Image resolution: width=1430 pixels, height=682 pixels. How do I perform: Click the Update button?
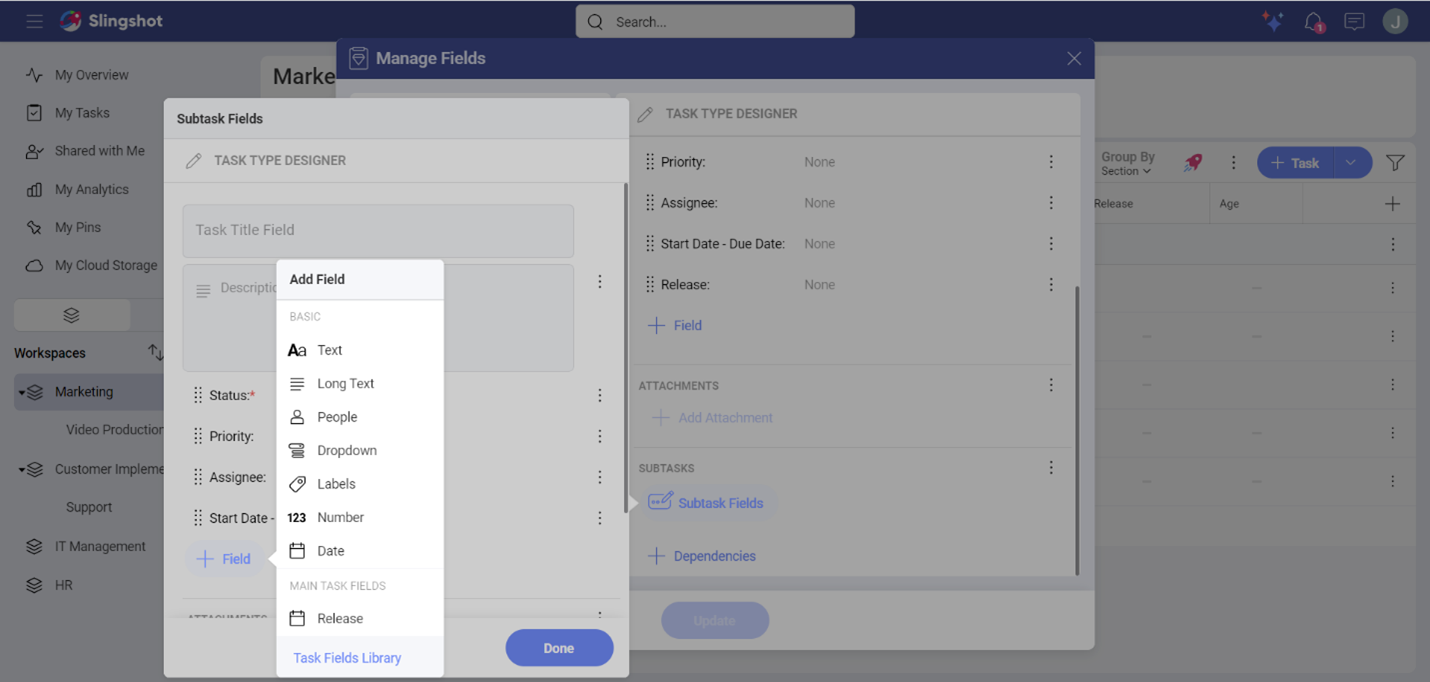coord(715,621)
